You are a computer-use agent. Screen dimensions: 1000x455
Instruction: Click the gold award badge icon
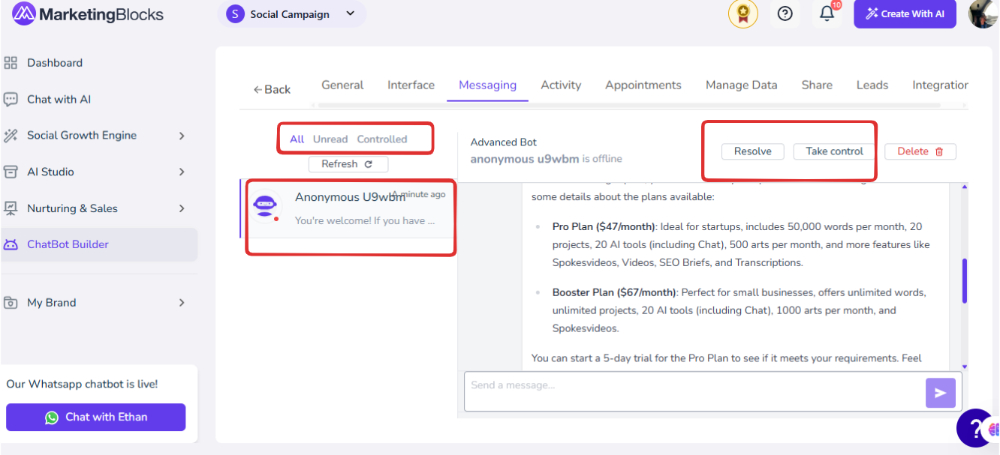(x=743, y=13)
